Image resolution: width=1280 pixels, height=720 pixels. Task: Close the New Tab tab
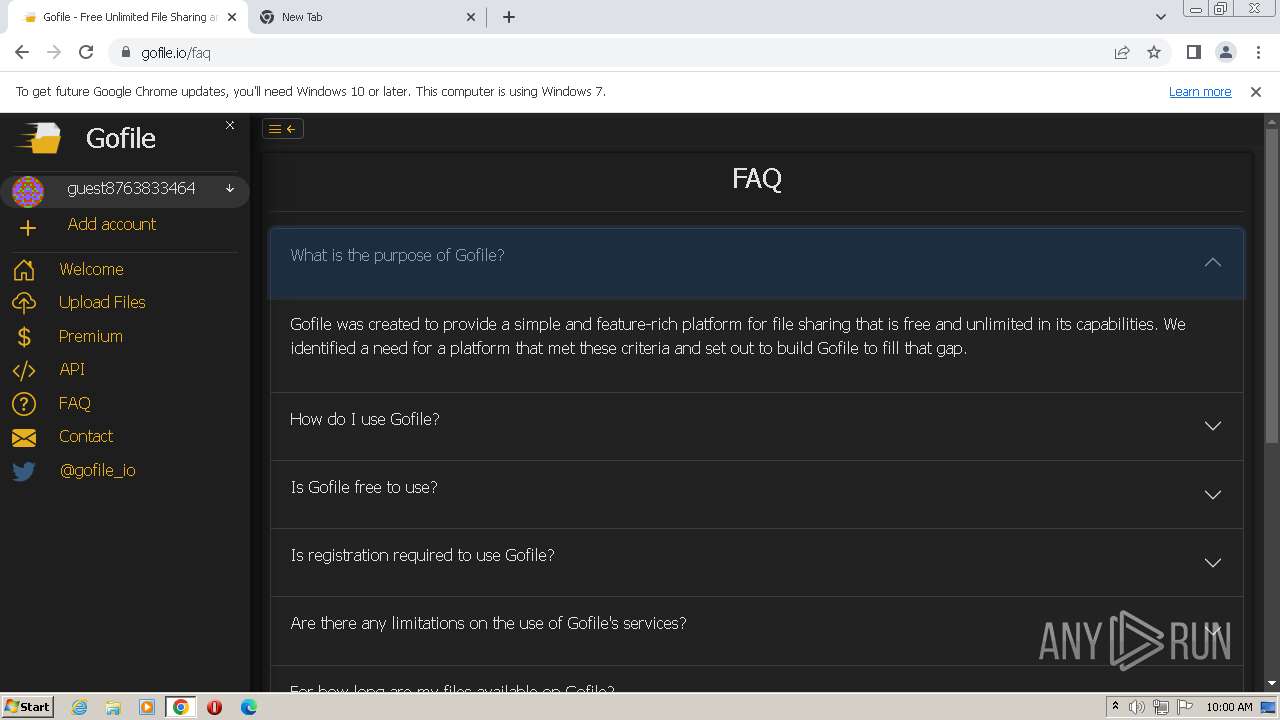[x=471, y=17]
